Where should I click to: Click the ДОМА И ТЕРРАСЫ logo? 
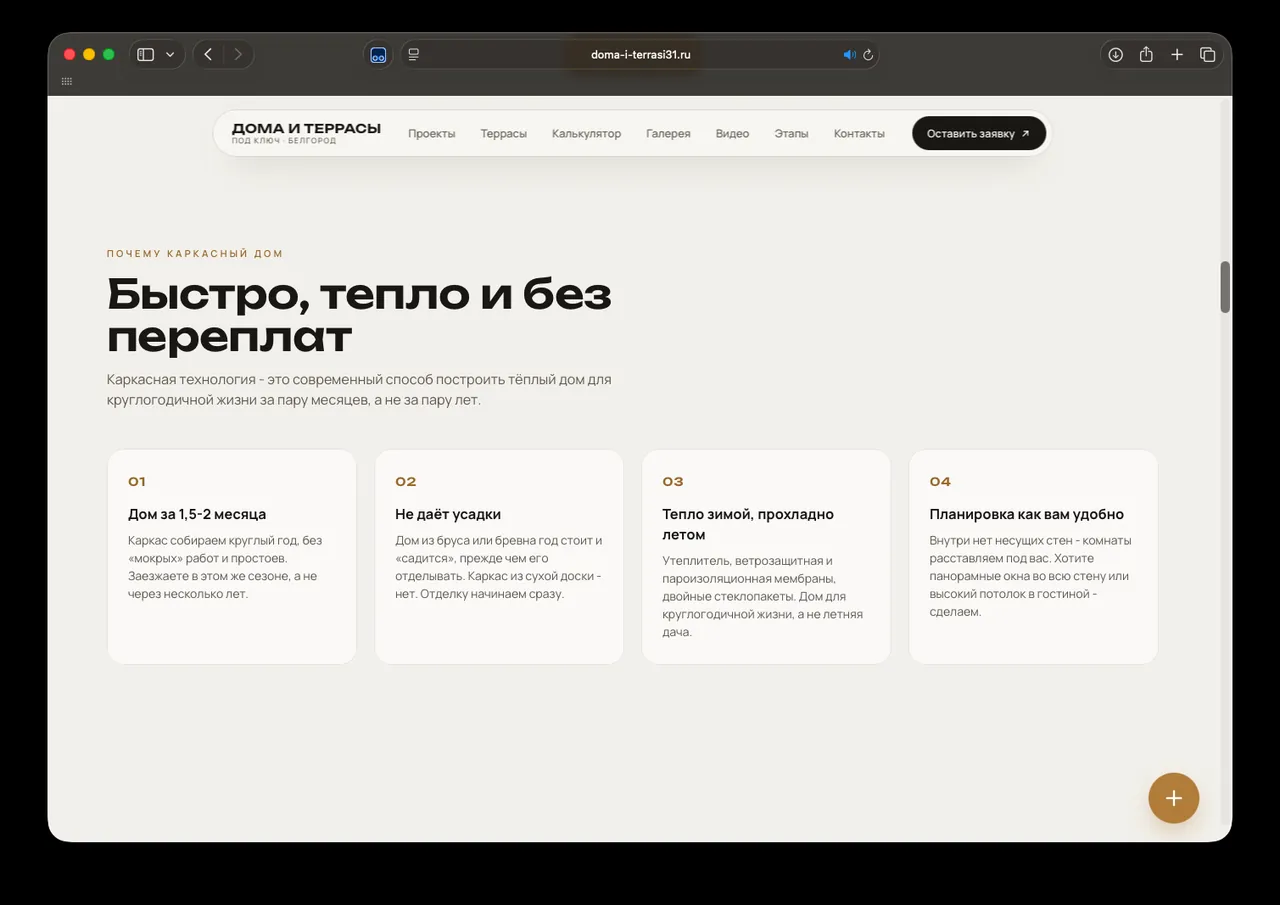click(306, 133)
